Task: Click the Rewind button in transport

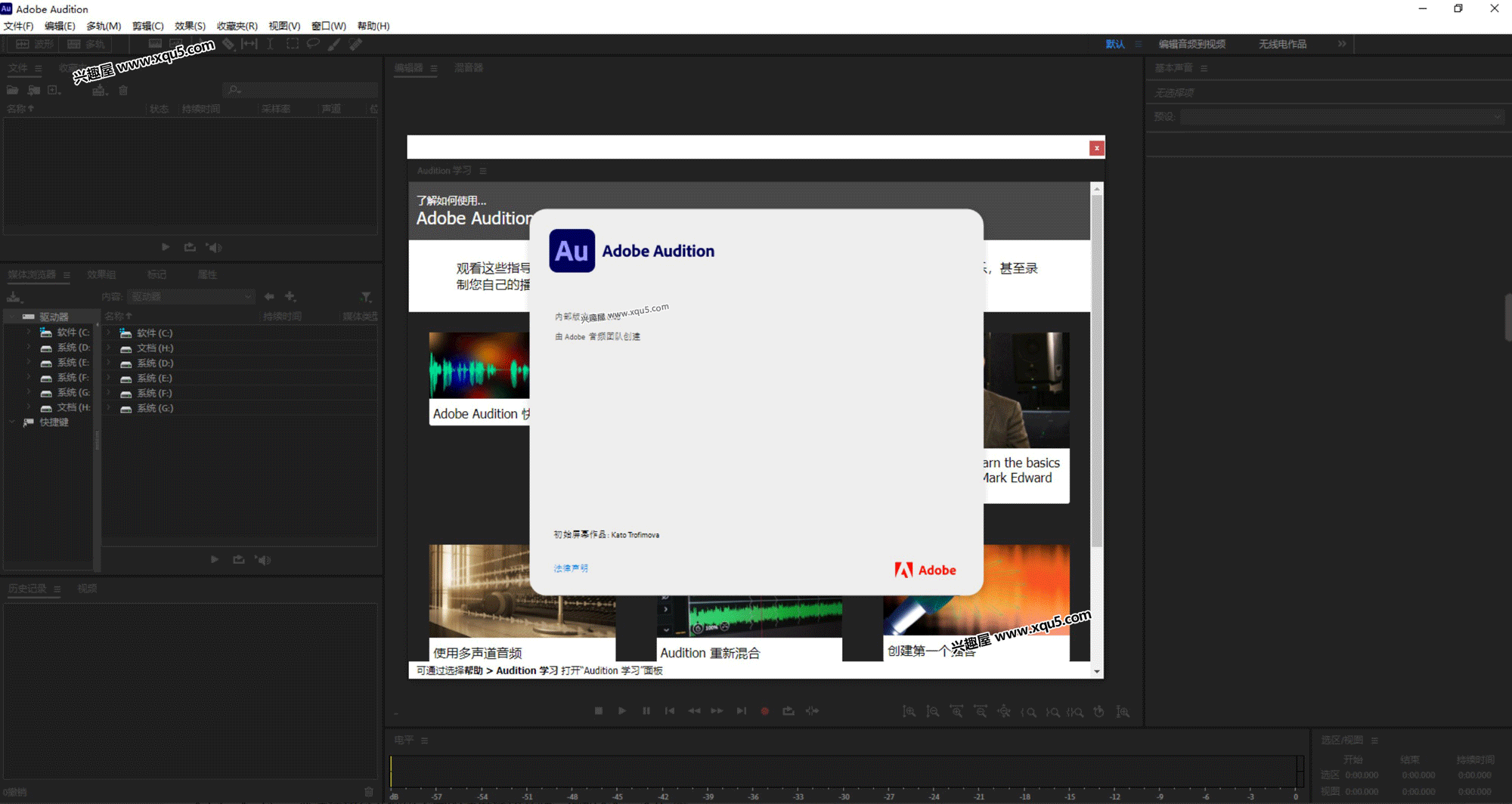Action: pyautogui.click(x=694, y=711)
